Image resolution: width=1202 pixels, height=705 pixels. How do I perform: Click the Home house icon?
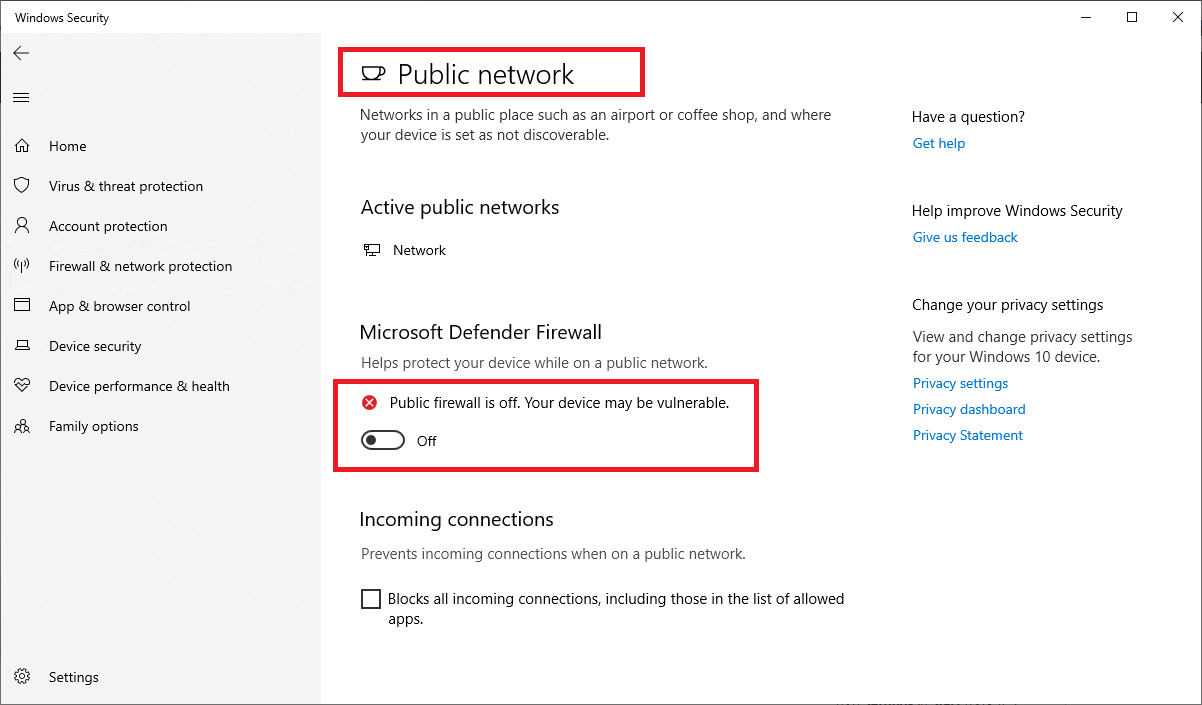point(22,146)
